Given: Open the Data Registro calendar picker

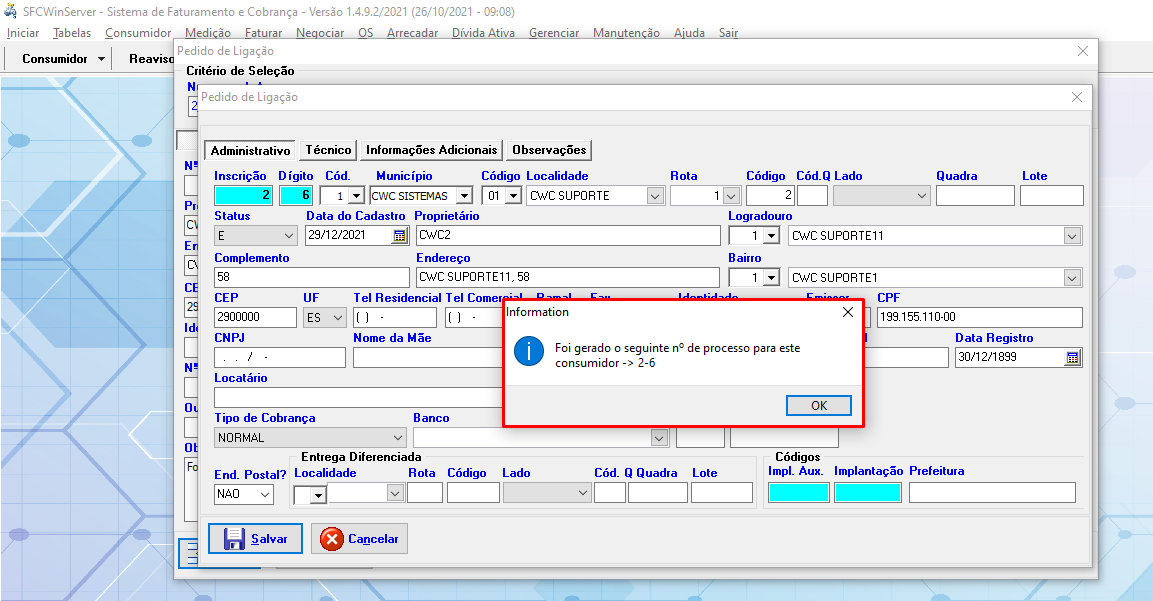Looking at the screenshot, I should coord(1073,358).
